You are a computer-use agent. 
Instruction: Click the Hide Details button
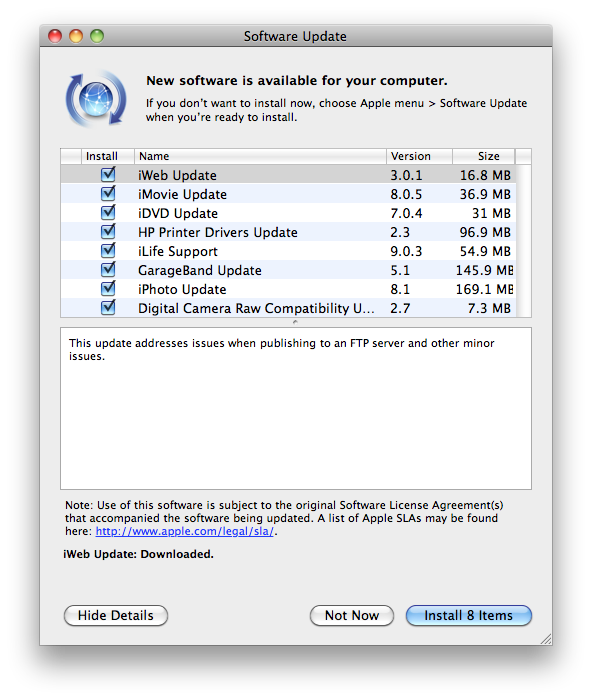click(x=116, y=615)
